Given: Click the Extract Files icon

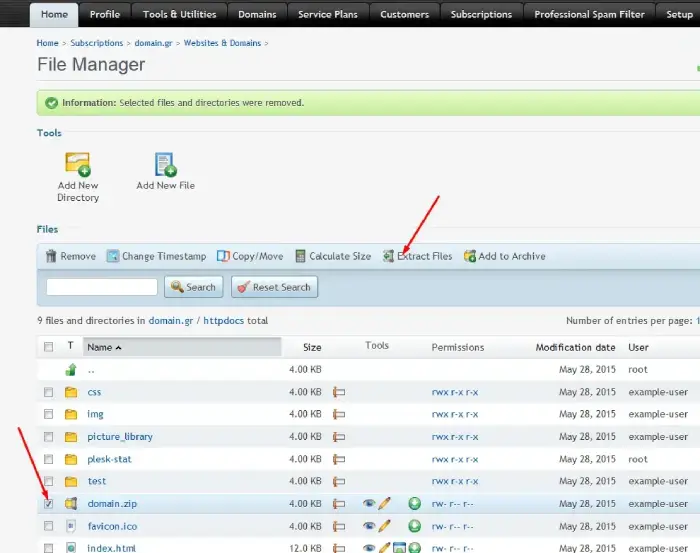Looking at the screenshot, I should point(388,256).
